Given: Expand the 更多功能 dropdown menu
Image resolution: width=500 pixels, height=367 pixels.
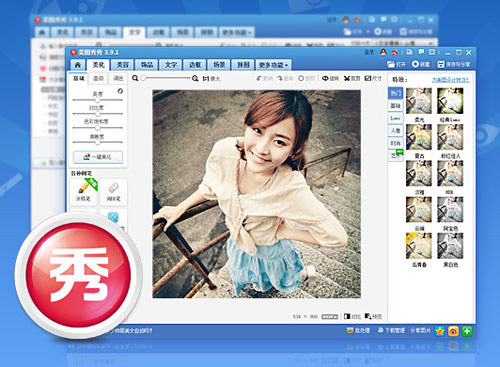Looking at the screenshot, I should pyautogui.click(x=273, y=65).
